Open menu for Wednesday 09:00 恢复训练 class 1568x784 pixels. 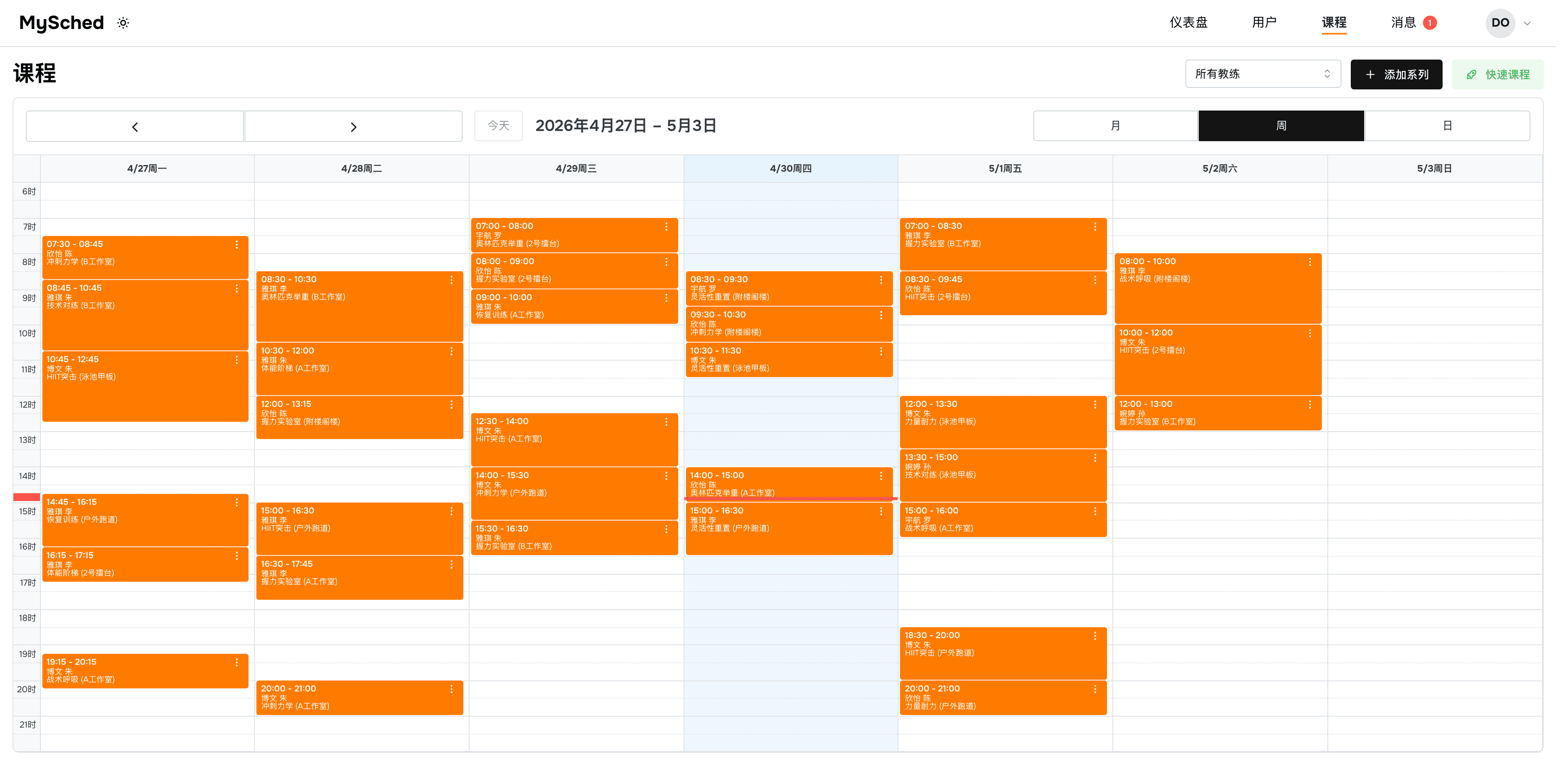(x=666, y=298)
